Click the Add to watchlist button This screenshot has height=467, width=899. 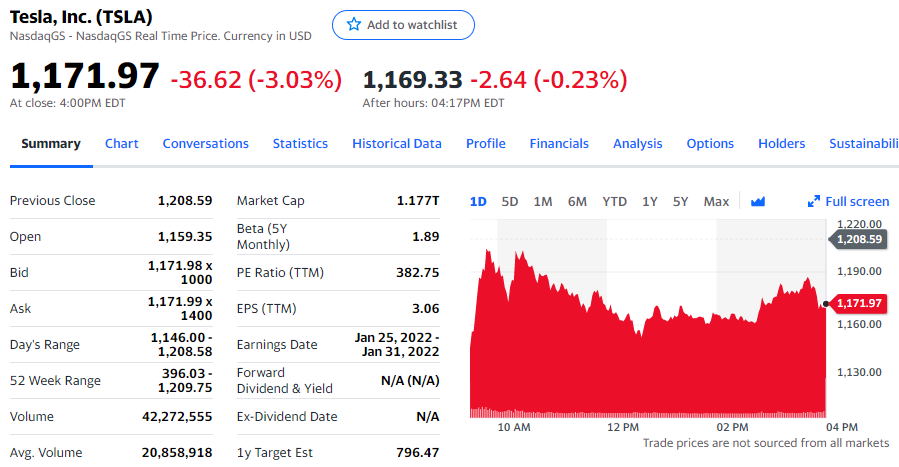pyautogui.click(x=403, y=25)
